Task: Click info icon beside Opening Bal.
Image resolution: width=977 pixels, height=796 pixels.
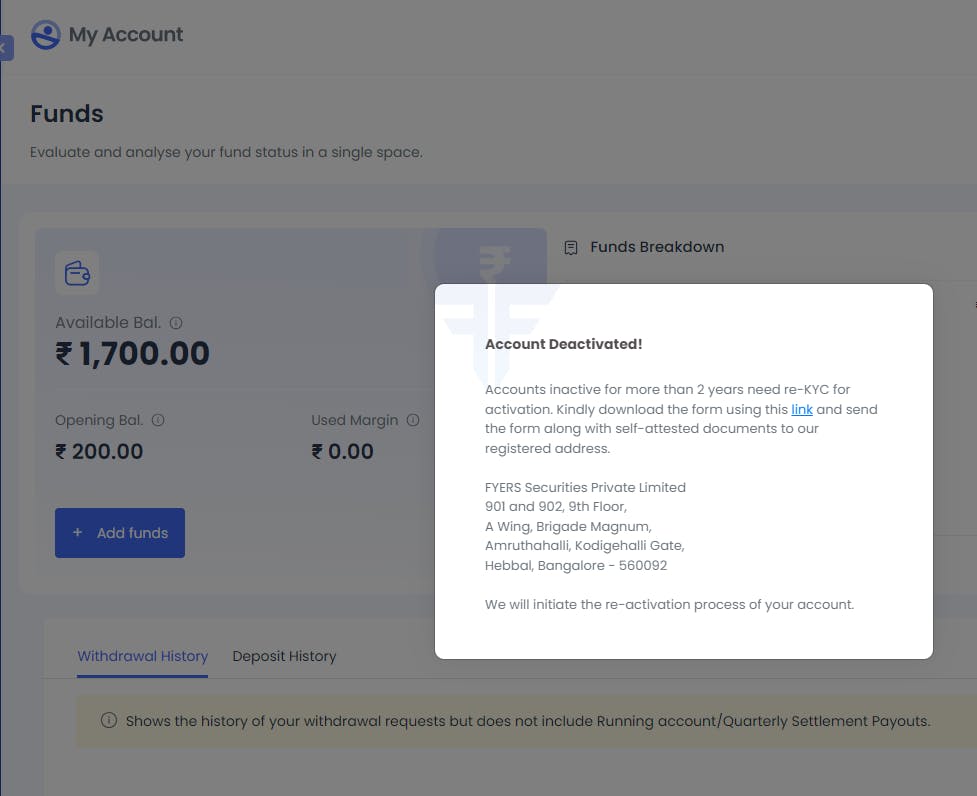Action: point(158,420)
